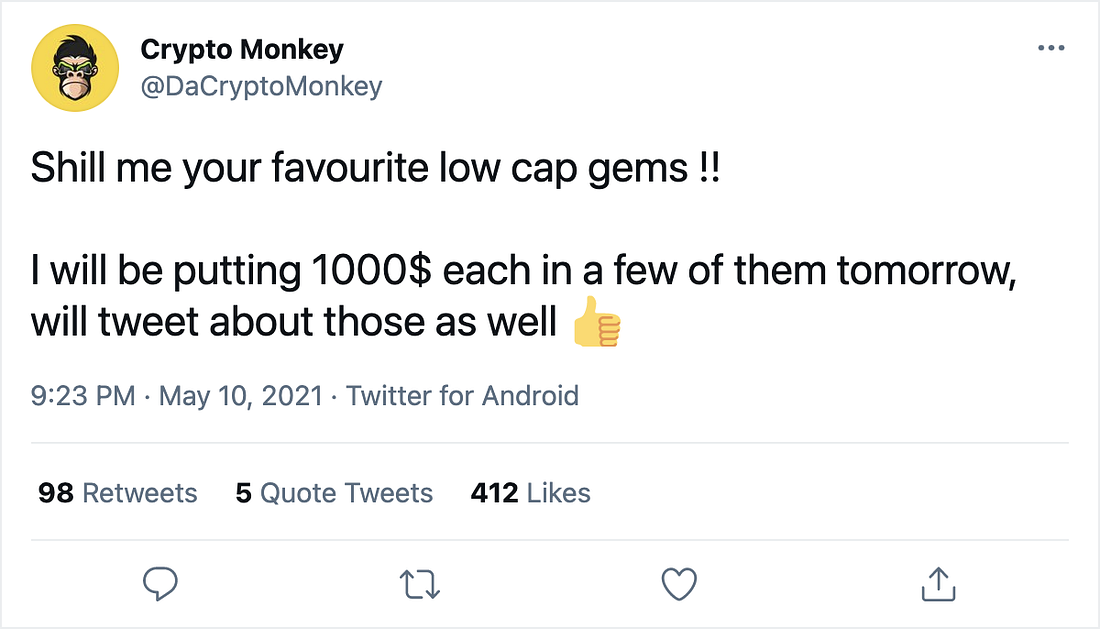Image resolution: width=1100 pixels, height=629 pixels.
Task: Open the share tweet upload icon
Action: pos(938,583)
